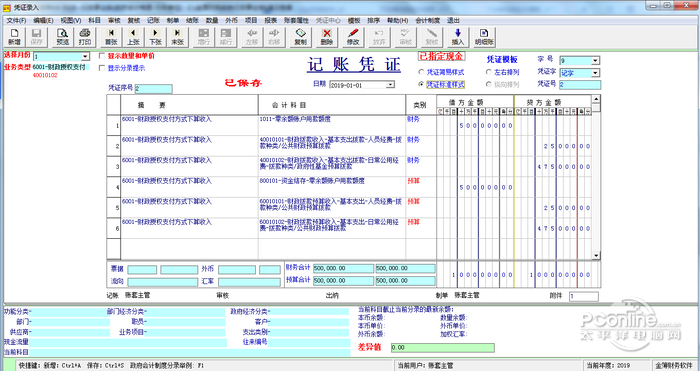Click the 减行 (Remove row) toolbar icon
Screen dimensions: 700x371
coord(225,37)
